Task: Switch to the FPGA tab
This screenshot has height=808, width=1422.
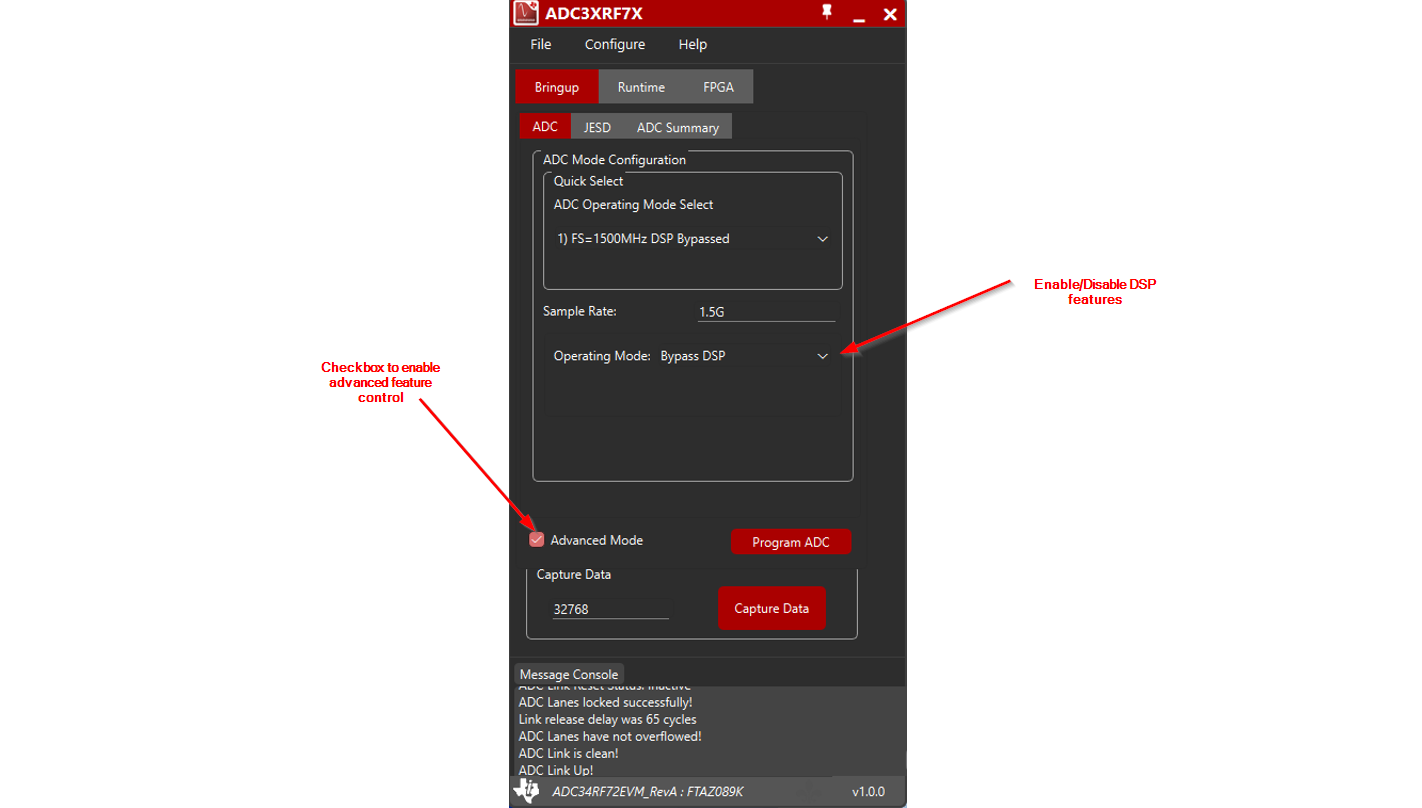Action: tap(718, 87)
